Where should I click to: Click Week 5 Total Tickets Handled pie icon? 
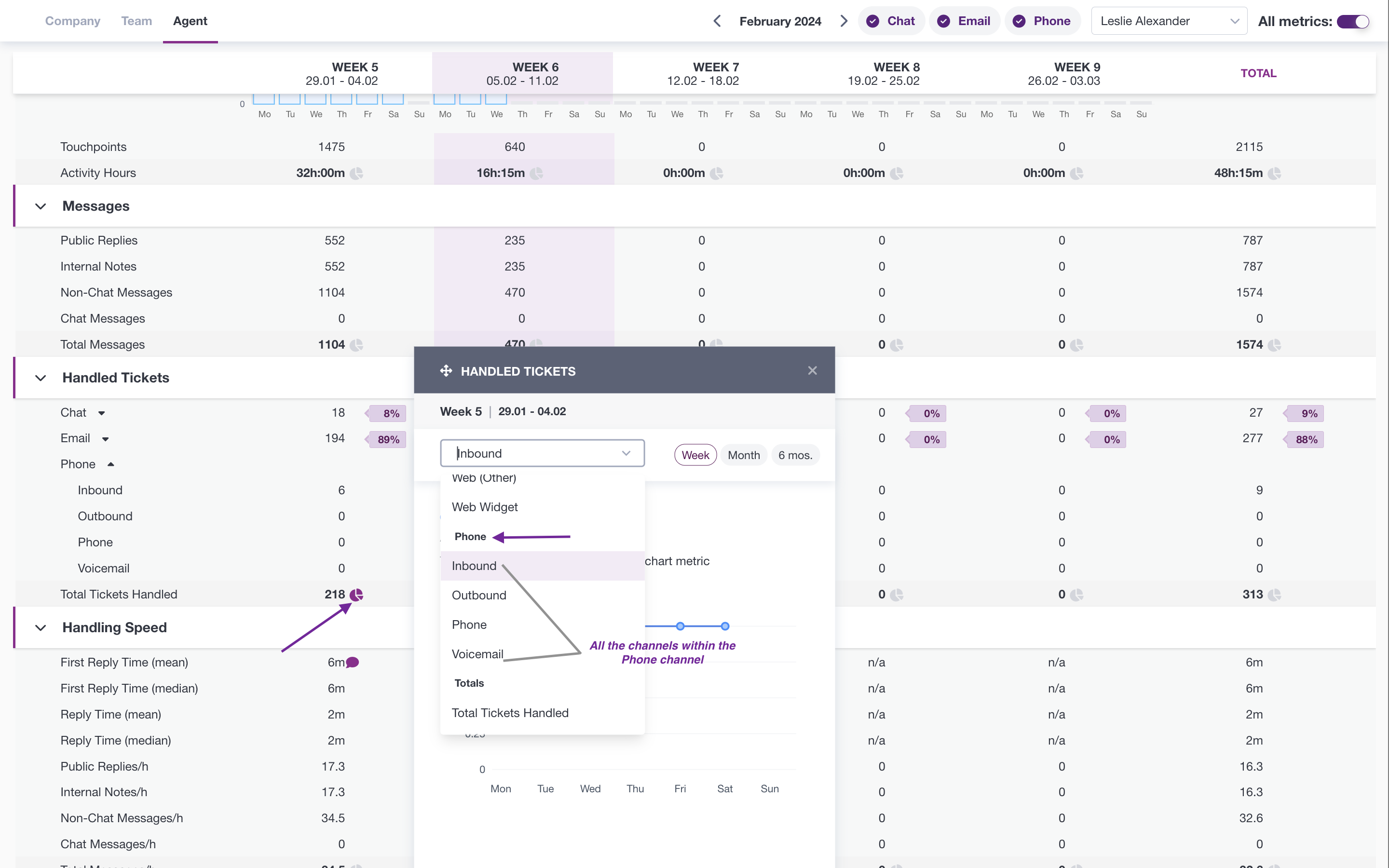(x=356, y=595)
